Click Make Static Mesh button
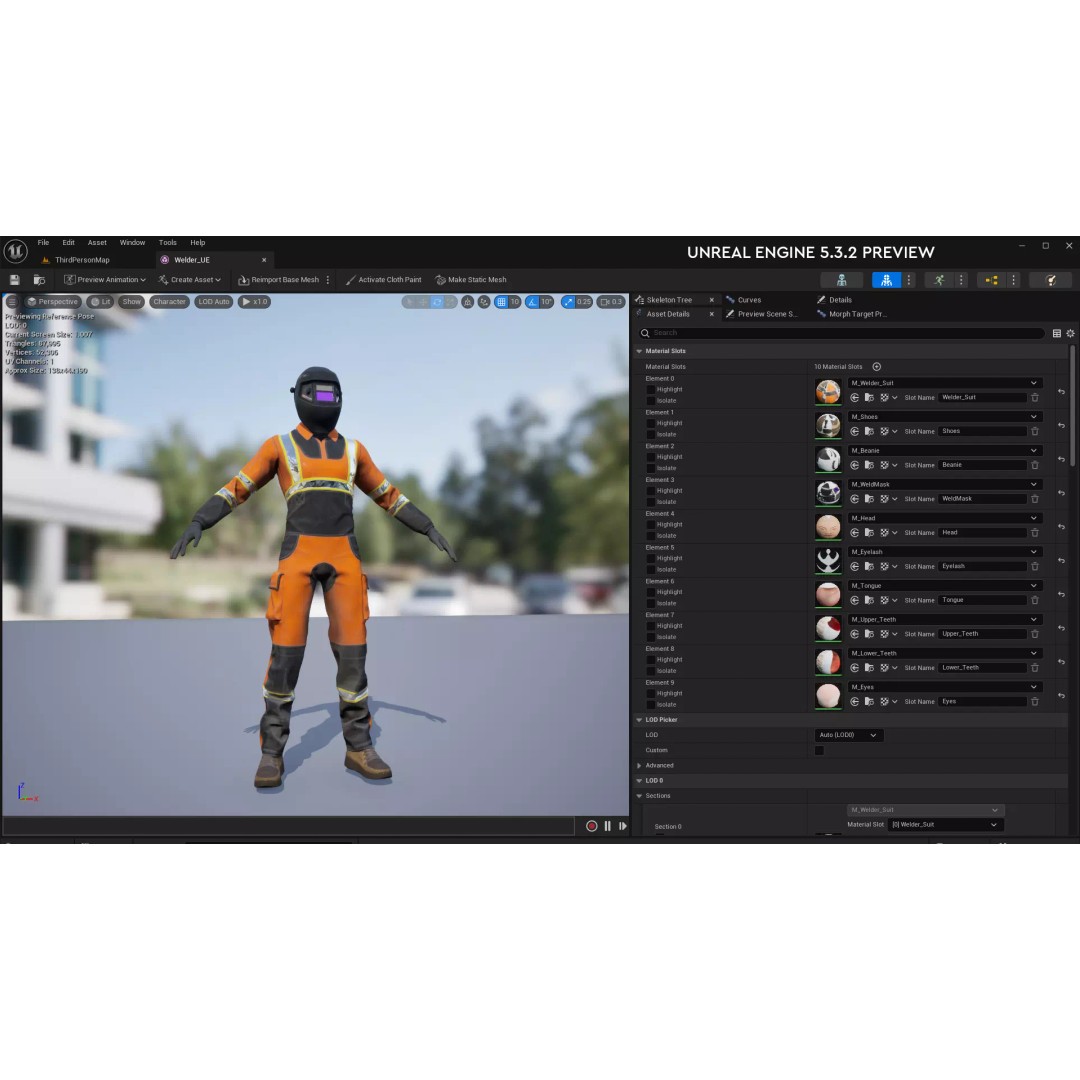This screenshot has width=1080, height=1080. pos(471,280)
